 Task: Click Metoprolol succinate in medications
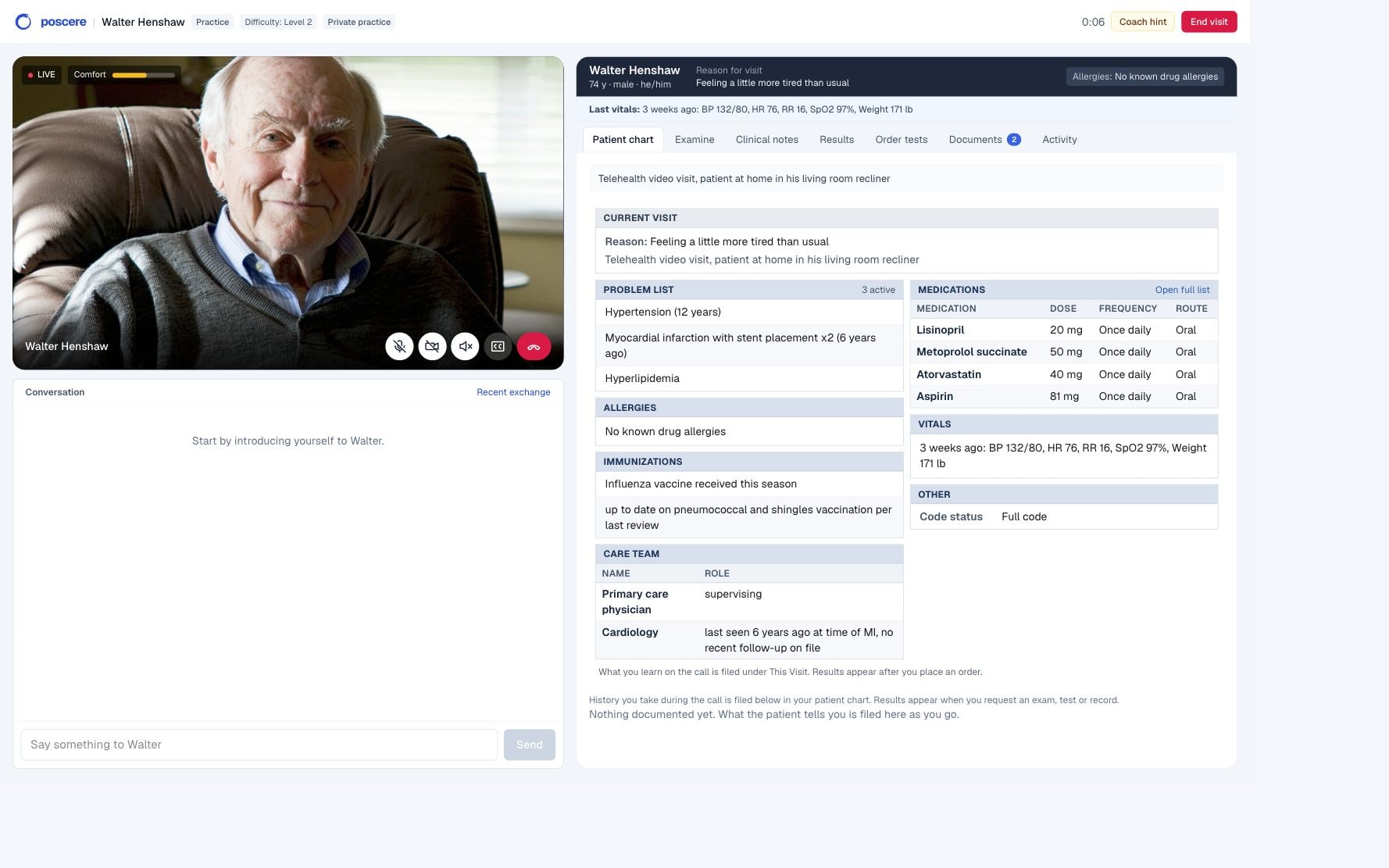971,352
